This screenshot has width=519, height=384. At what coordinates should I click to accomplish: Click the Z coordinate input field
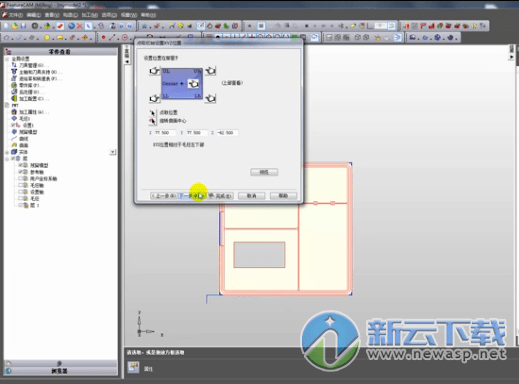(227, 133)
